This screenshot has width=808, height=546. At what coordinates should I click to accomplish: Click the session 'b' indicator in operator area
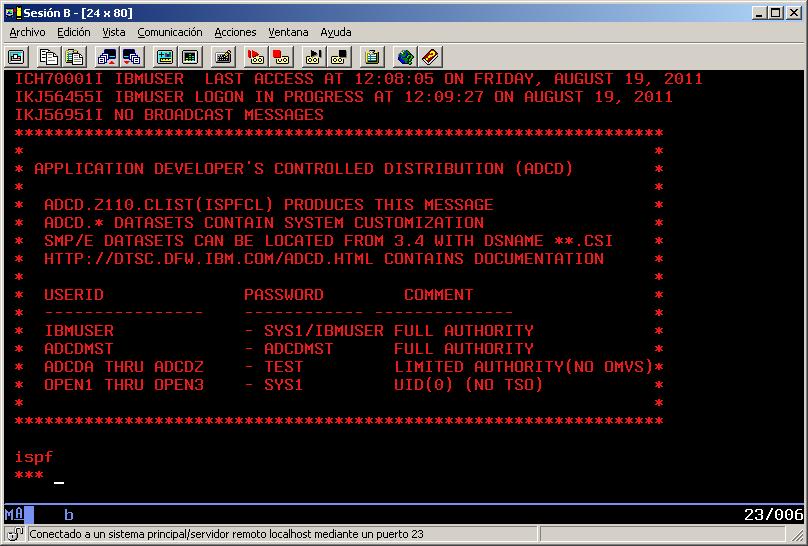(x=69, y=515)
